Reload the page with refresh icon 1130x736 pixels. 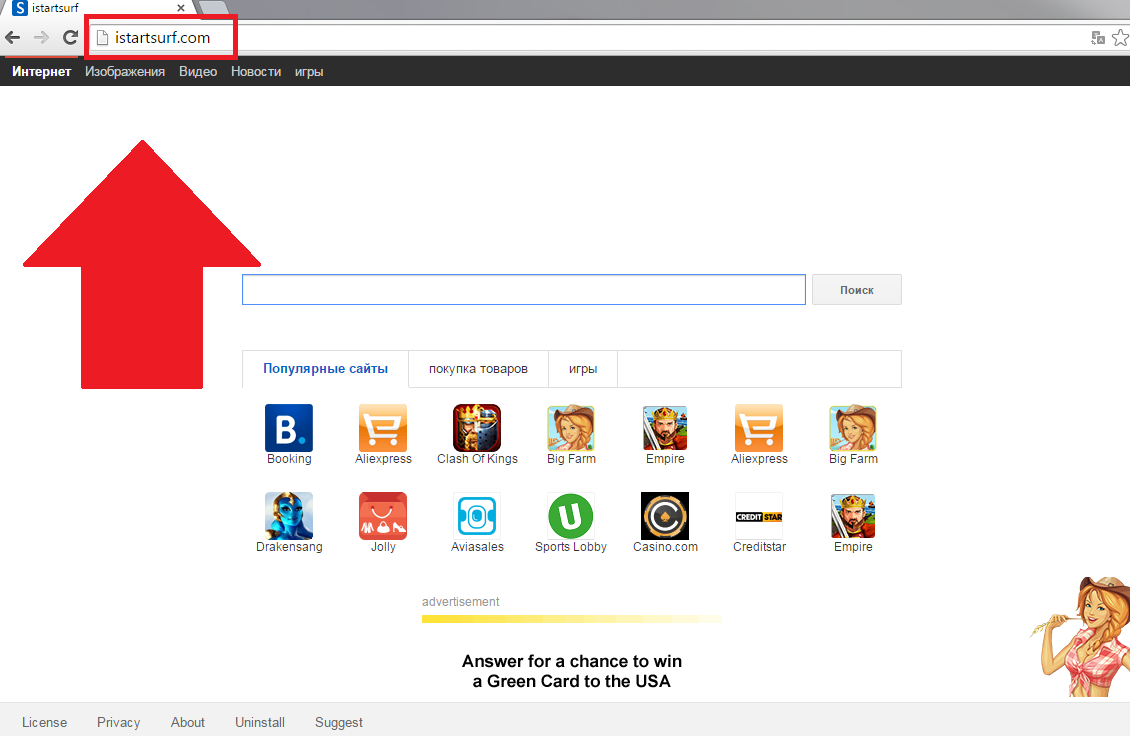pos(70,37)
